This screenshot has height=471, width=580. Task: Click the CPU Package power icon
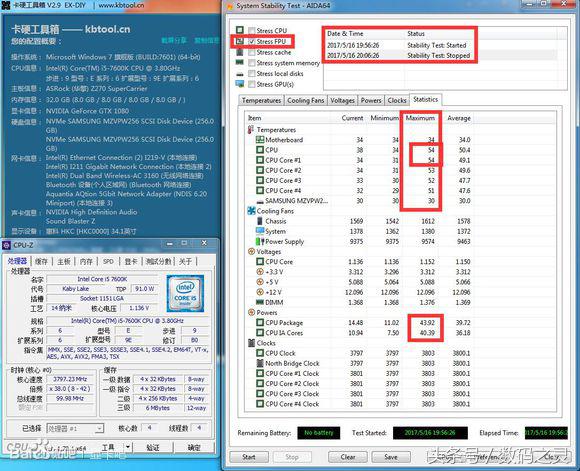pos(260,323)
